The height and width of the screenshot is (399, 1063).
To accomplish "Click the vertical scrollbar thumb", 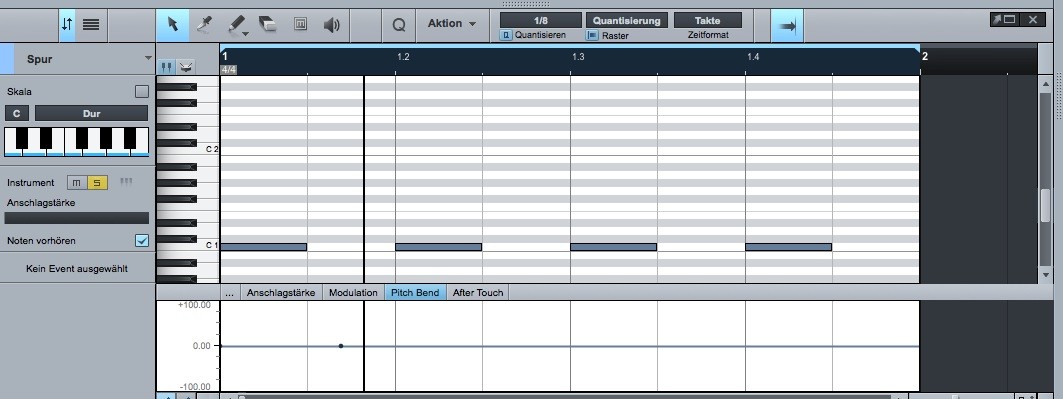I will pyautogui.click(x=1045, y=205).
